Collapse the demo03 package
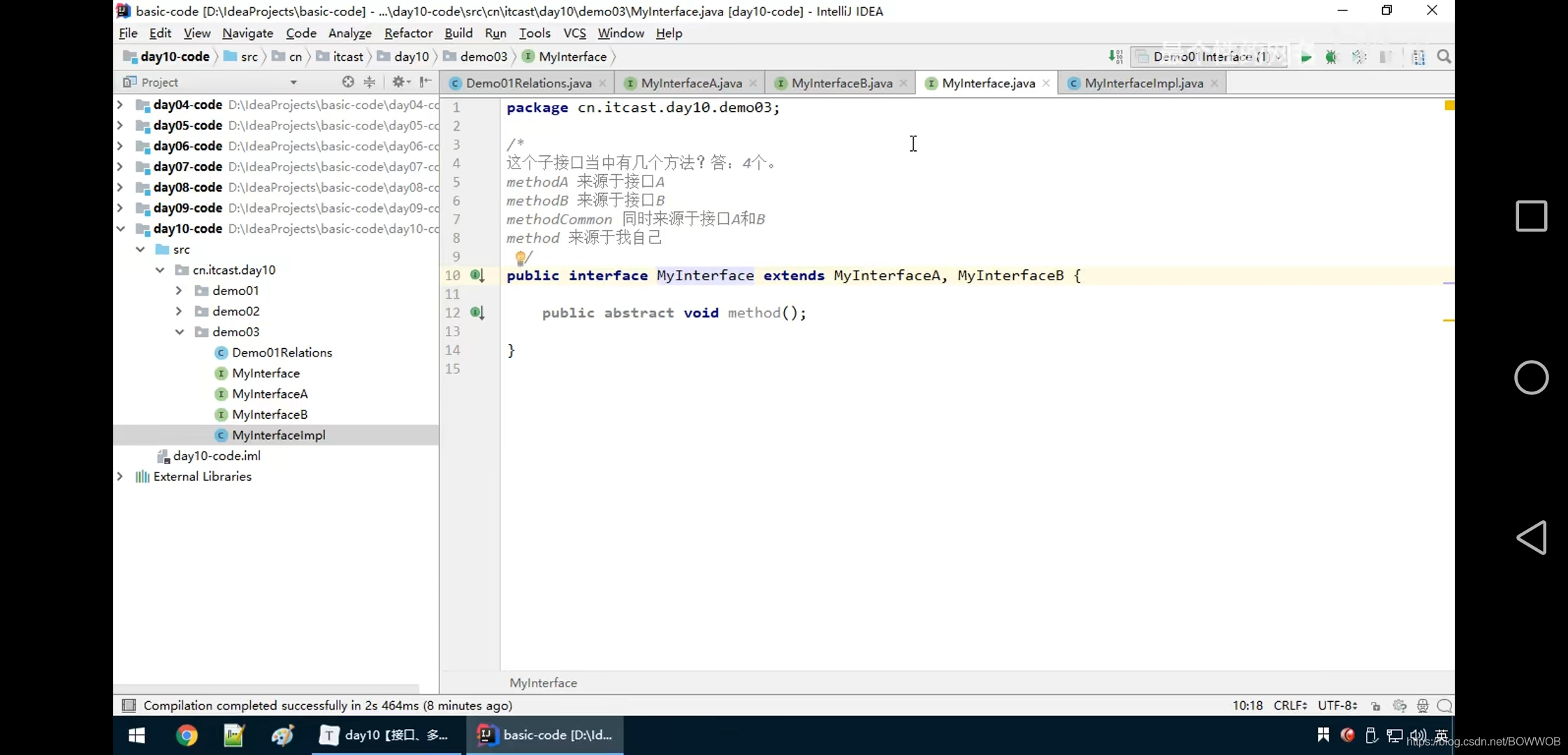The width and height of the screenshot is (1568, 755). (180, 332)
